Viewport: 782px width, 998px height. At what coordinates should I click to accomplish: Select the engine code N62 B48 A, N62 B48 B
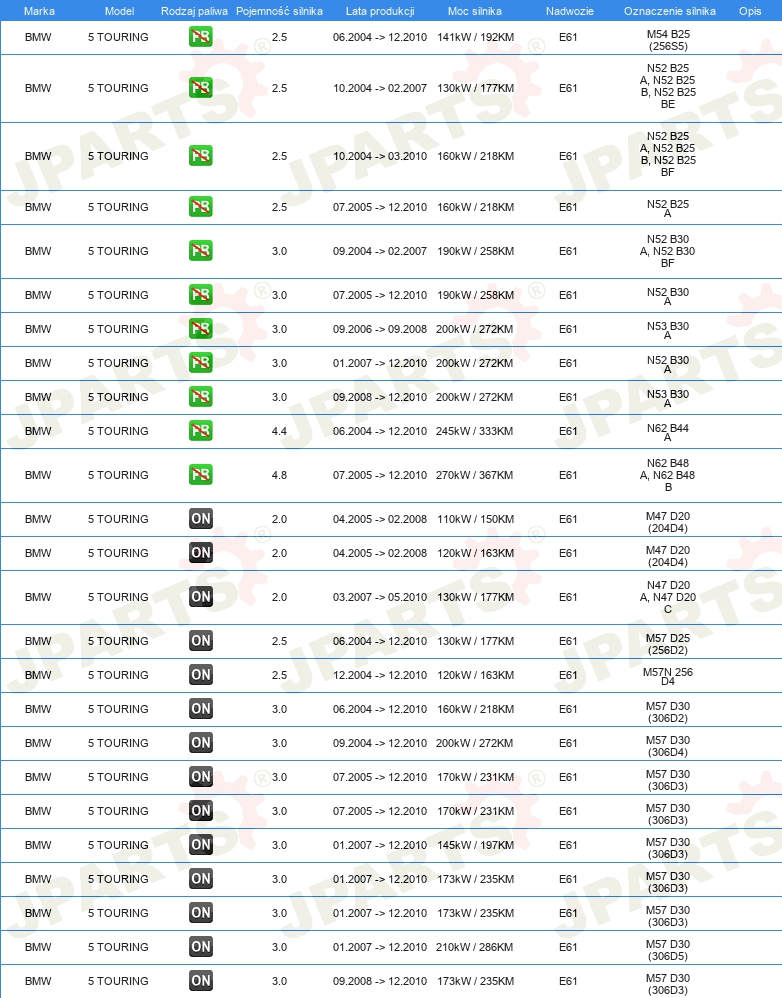coord(668,475)
